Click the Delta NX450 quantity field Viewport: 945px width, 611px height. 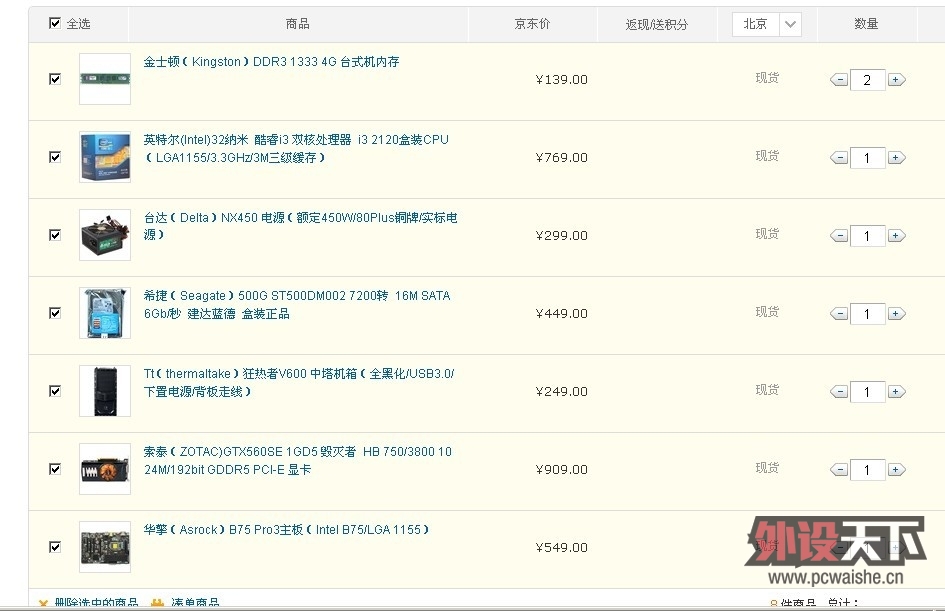click(867, 236)
